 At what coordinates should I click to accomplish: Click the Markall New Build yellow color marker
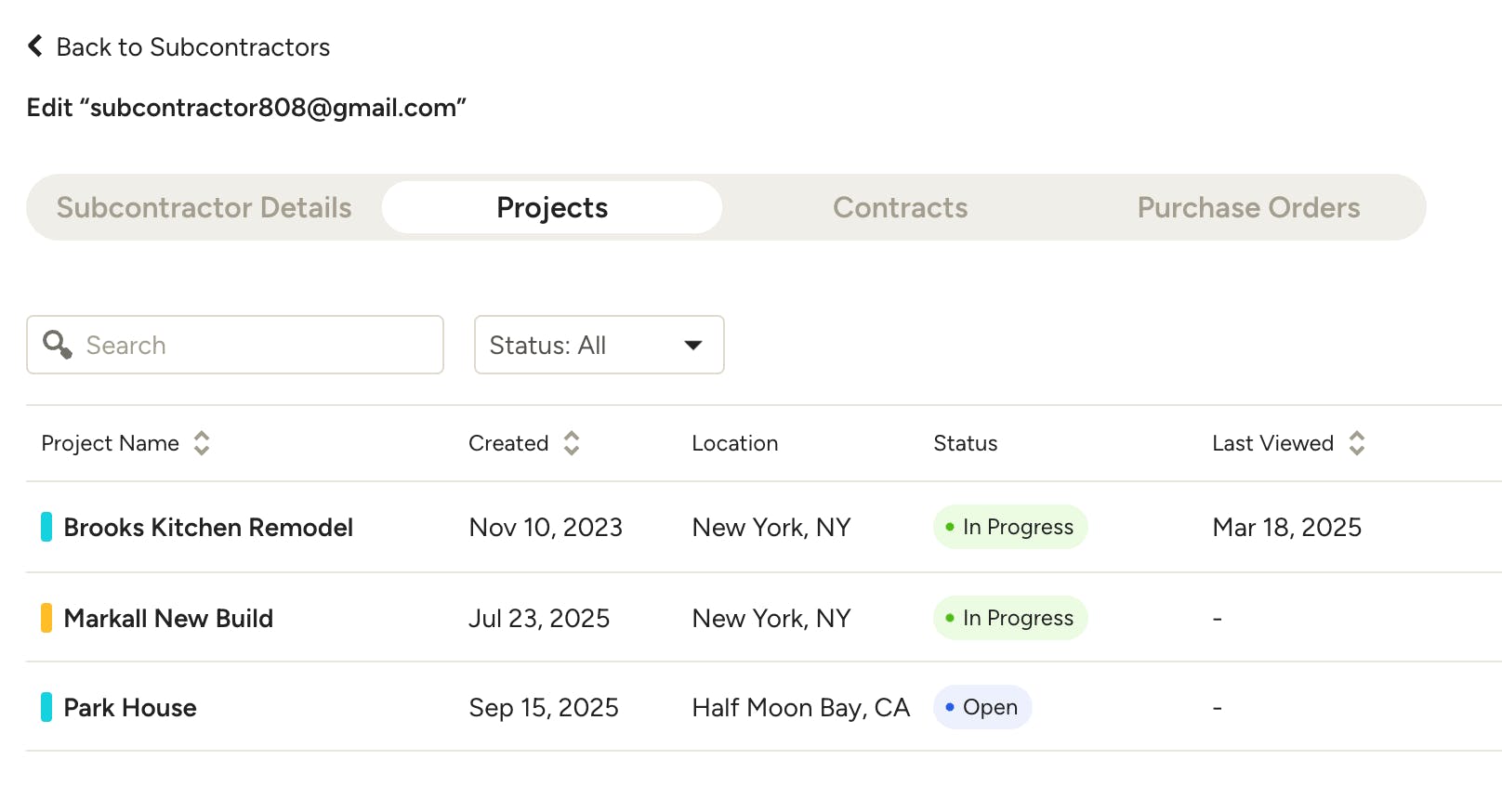click(46, 618)
